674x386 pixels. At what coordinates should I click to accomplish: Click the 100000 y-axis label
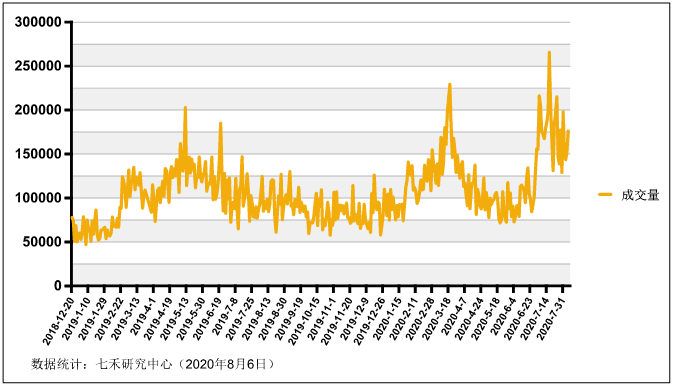[x=38, y=198]
